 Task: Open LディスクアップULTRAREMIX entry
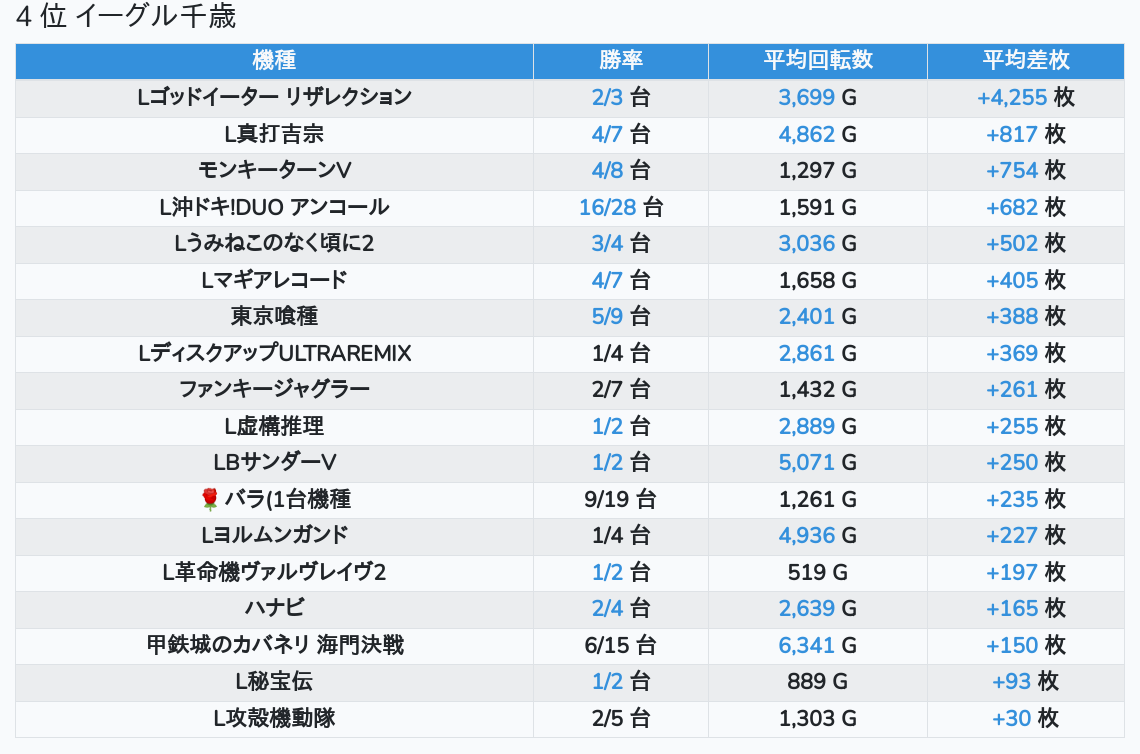274,353
